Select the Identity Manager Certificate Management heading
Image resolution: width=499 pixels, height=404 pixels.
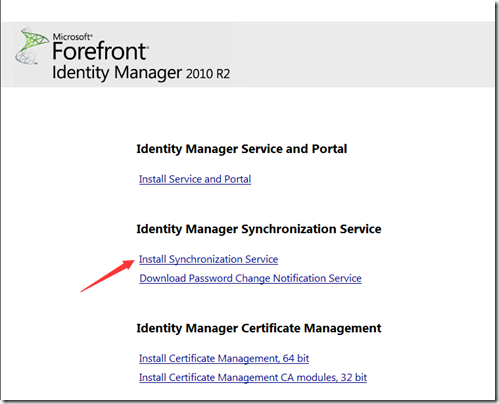(x=259, y=328)
